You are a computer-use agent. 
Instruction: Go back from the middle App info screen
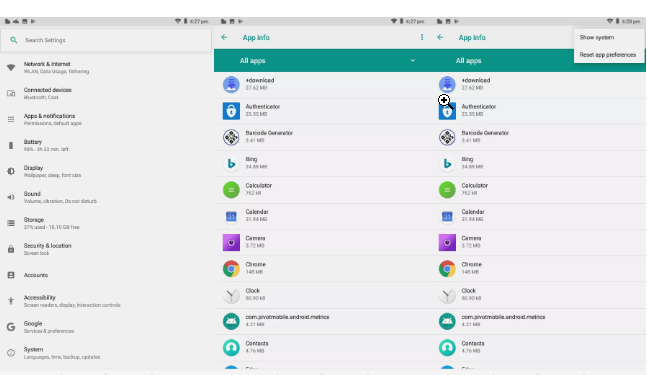point(224,38)
